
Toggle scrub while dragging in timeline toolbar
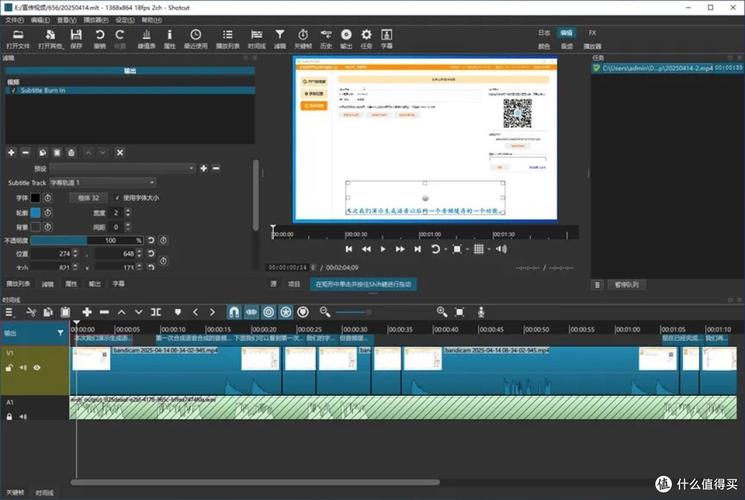251,312
